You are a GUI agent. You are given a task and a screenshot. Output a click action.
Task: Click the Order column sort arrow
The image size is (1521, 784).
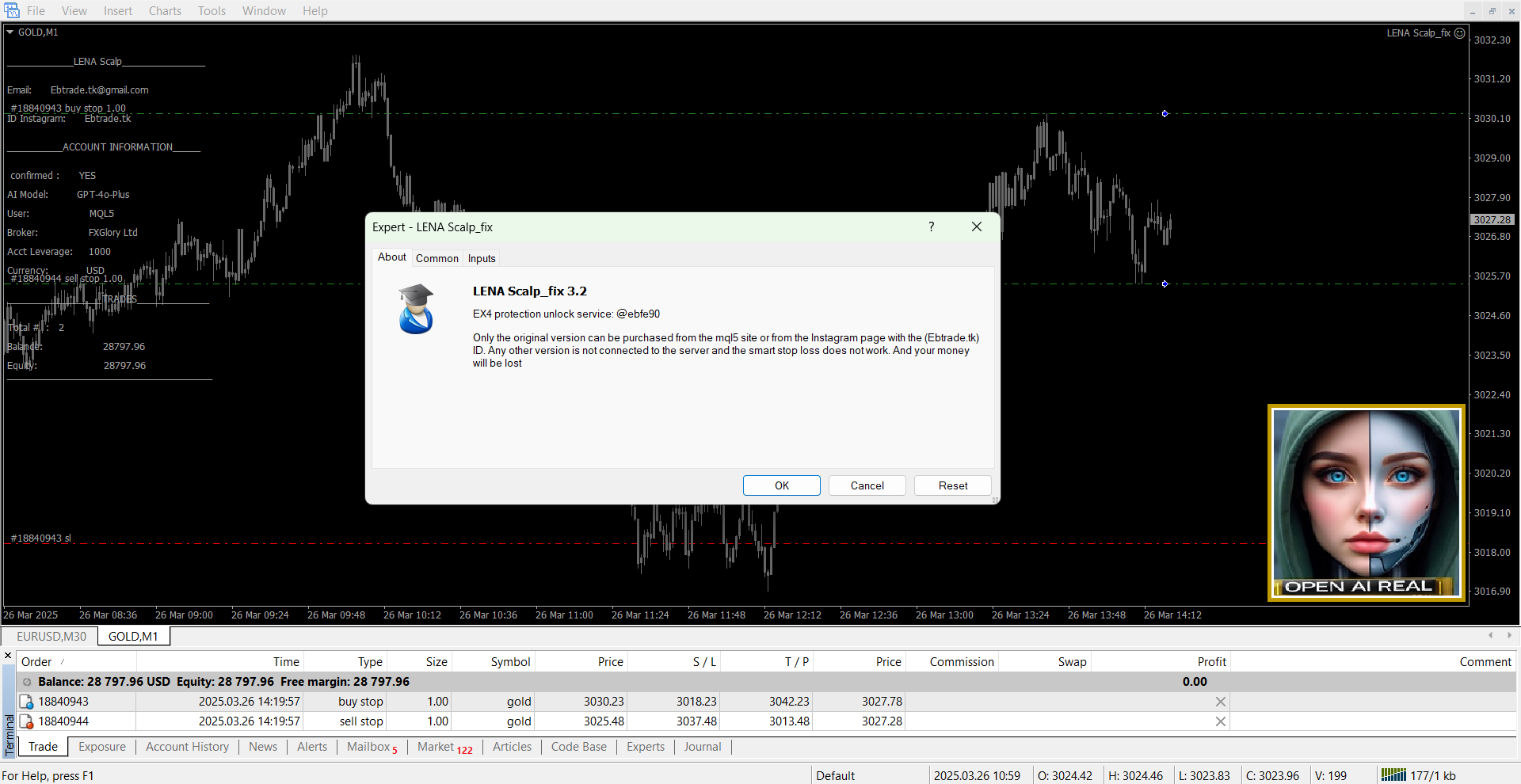pyautogui.click(x=63, y=662)
